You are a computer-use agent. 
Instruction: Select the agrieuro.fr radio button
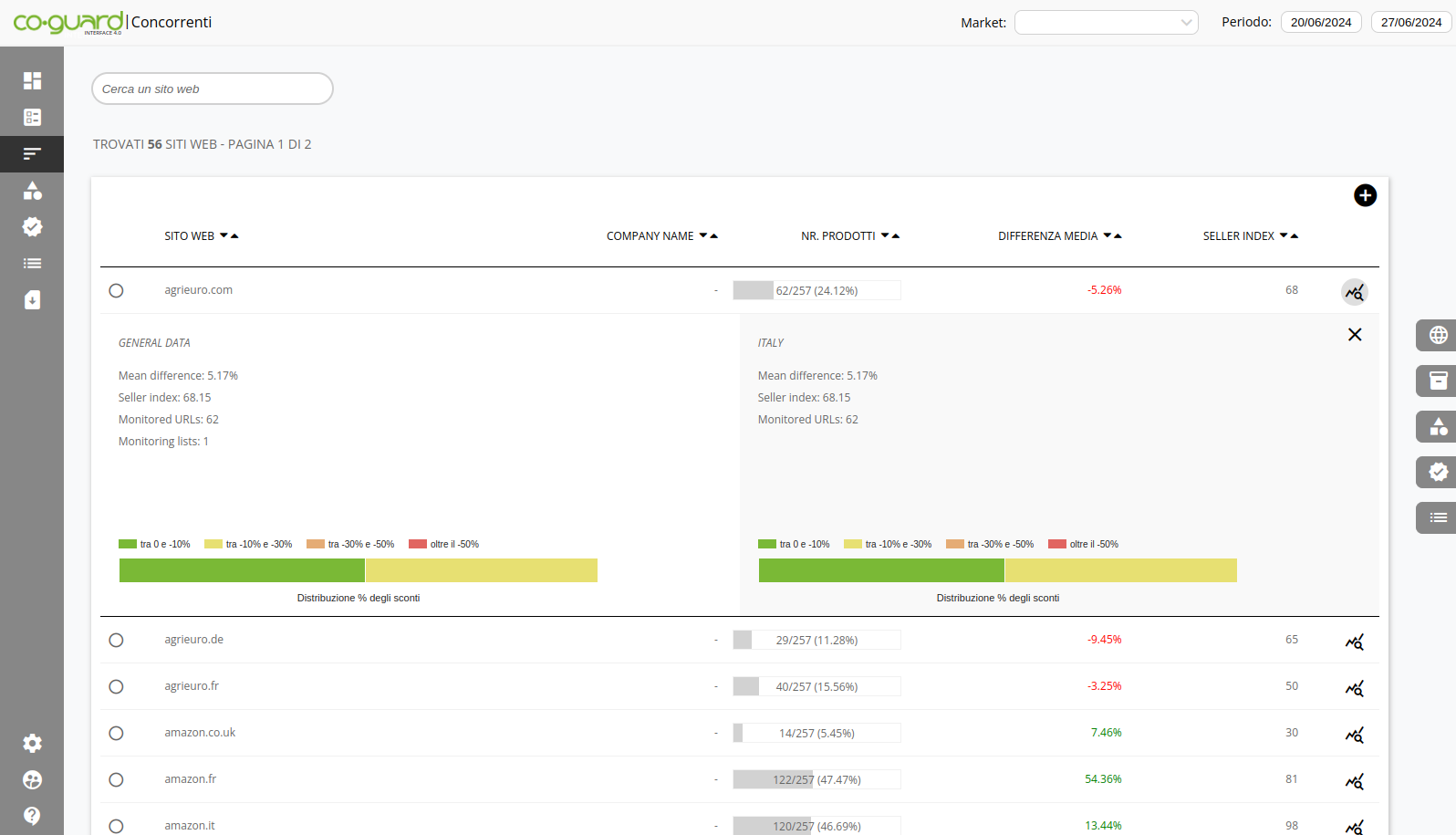point(116,687)
